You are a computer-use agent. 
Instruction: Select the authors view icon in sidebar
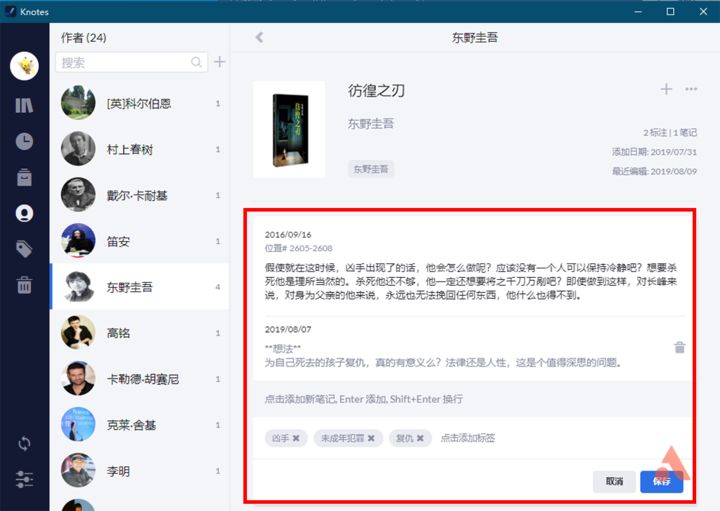[24, 213]
